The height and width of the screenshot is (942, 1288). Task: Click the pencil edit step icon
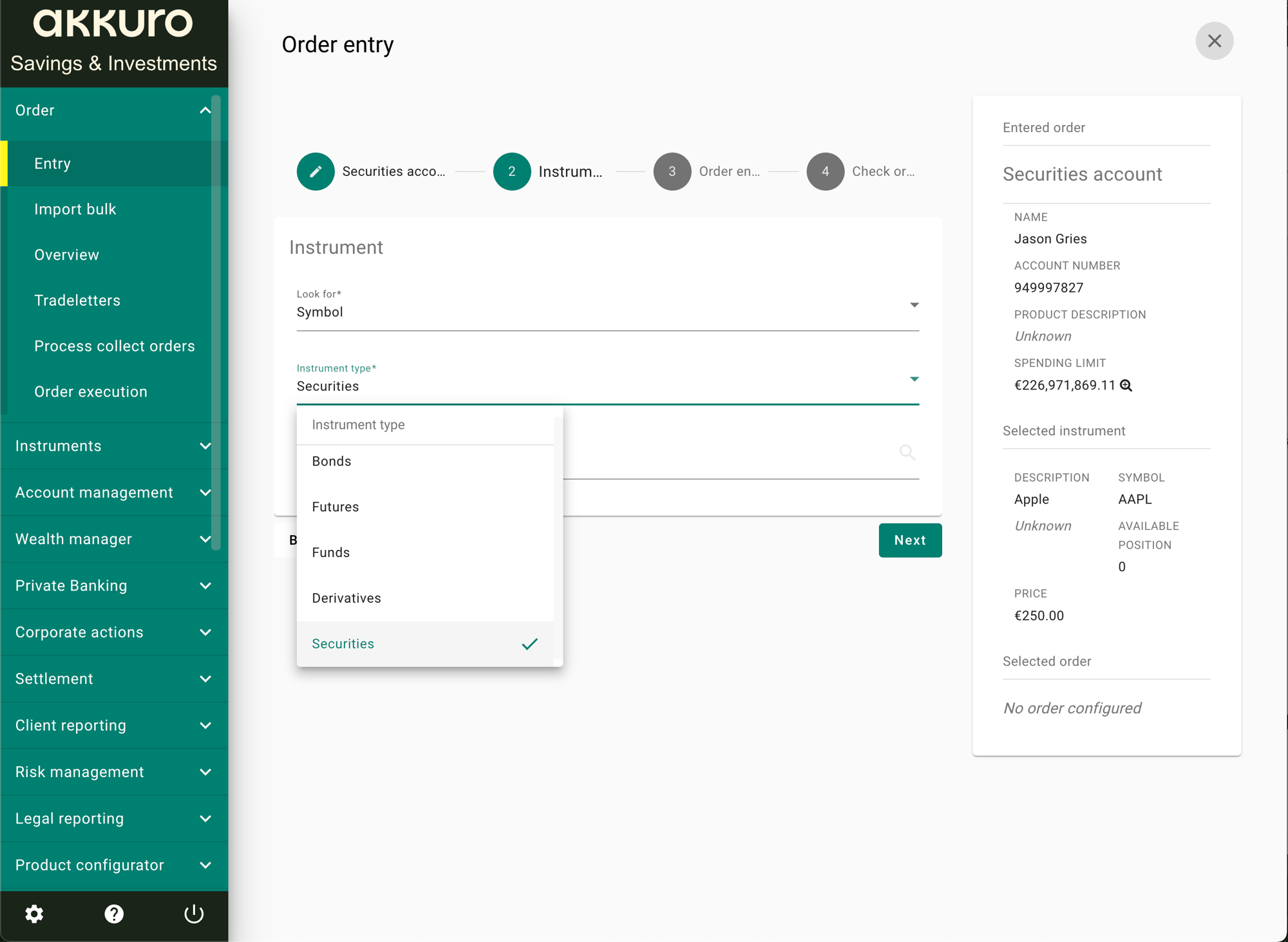pyautogui.click(x=316, y=171)
